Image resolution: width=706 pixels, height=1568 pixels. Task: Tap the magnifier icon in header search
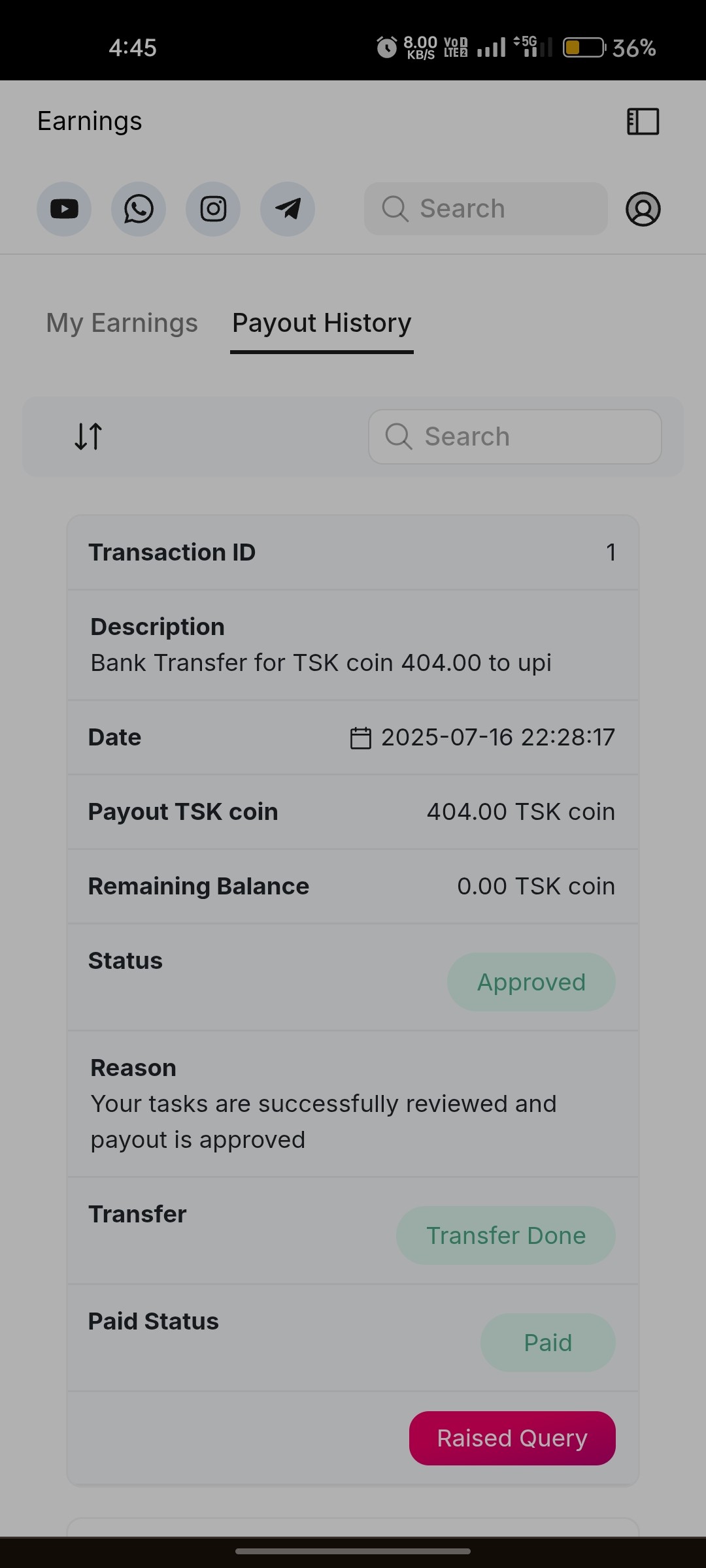pos(395,209)
